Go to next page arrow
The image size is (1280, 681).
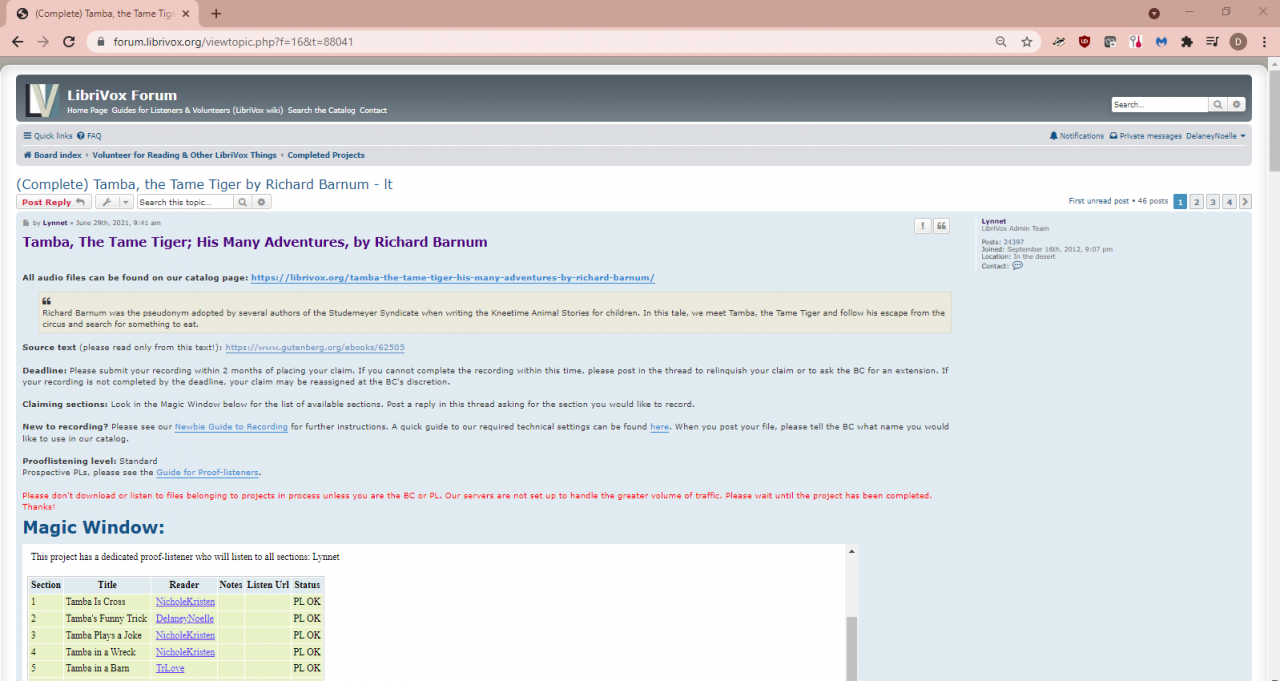[x=1245, y=201]
